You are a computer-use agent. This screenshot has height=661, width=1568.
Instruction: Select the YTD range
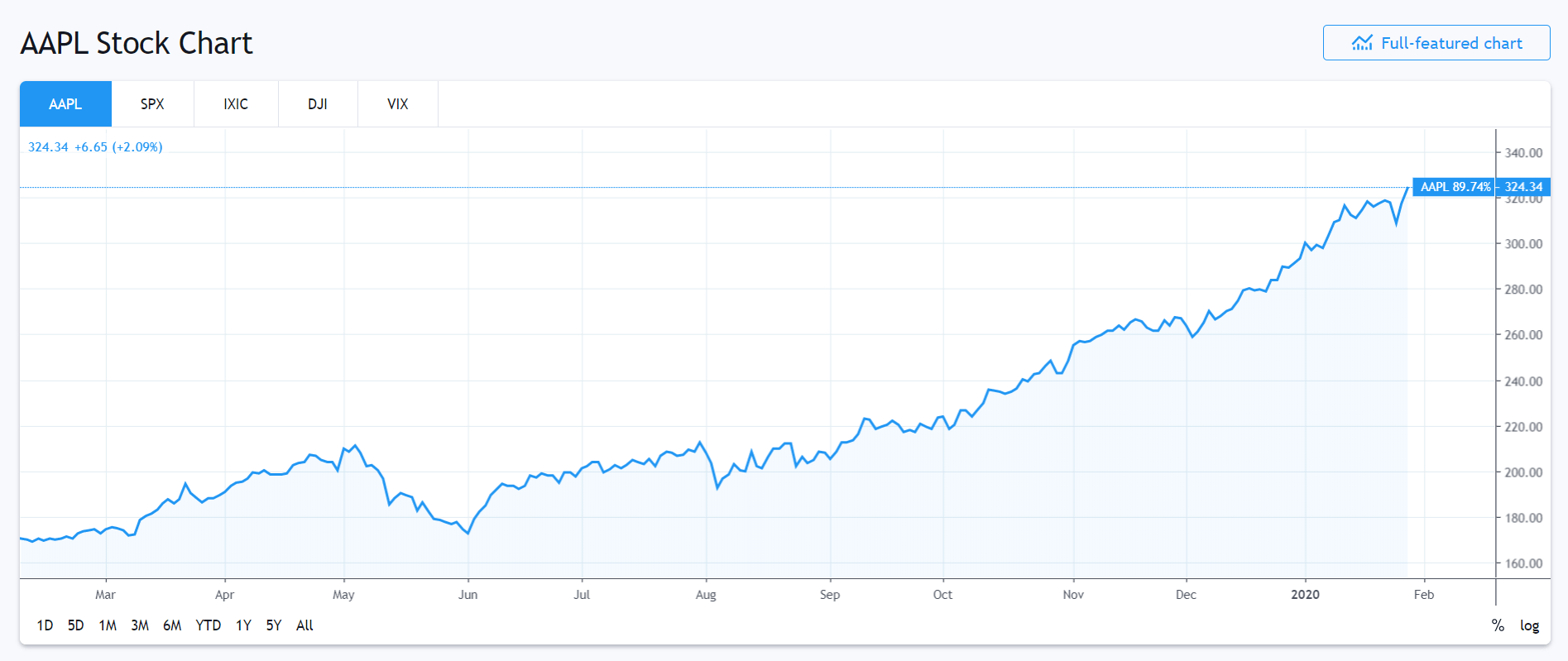(x=208, y=625)
